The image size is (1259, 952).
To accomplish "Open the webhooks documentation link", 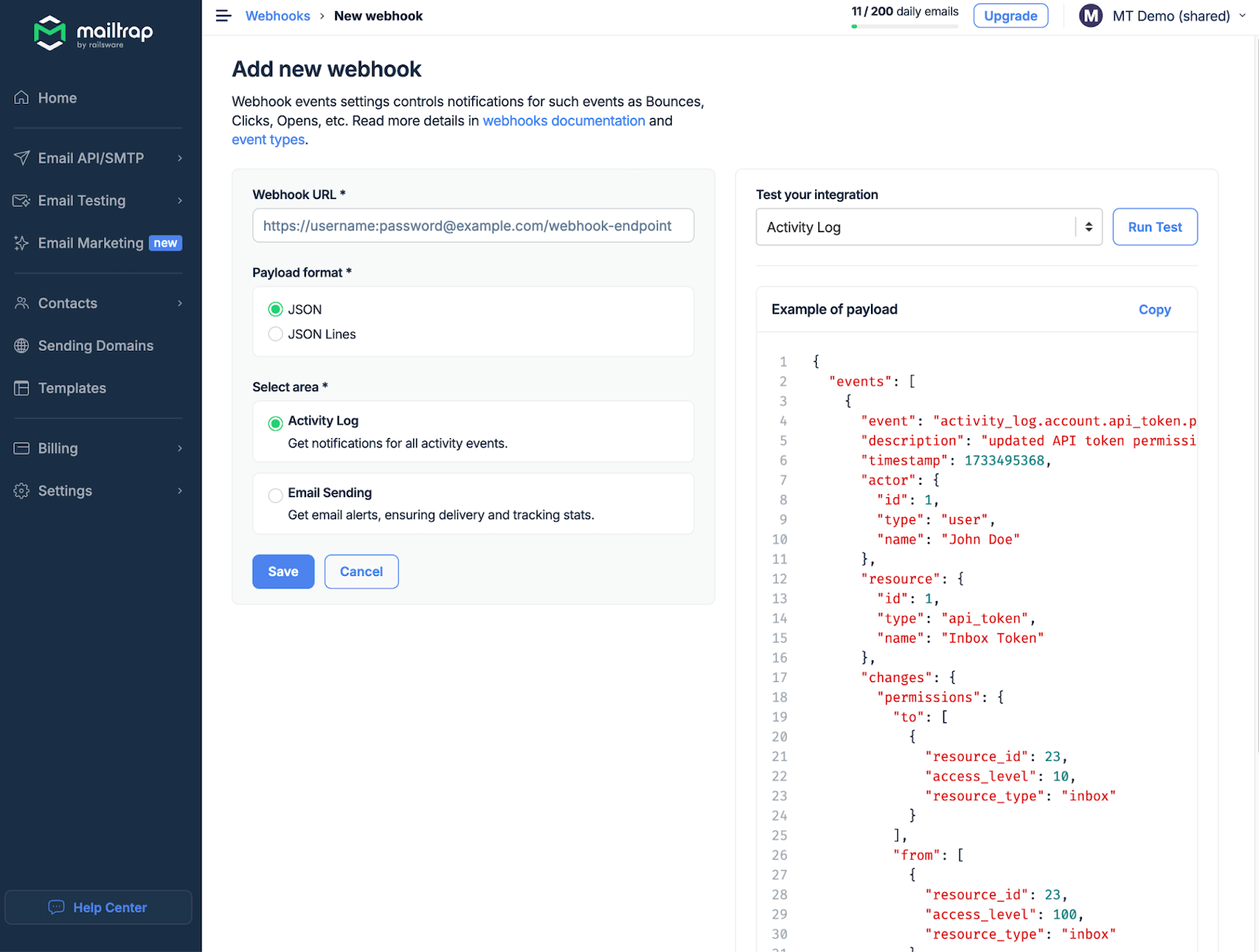I will tap(563, 120).
